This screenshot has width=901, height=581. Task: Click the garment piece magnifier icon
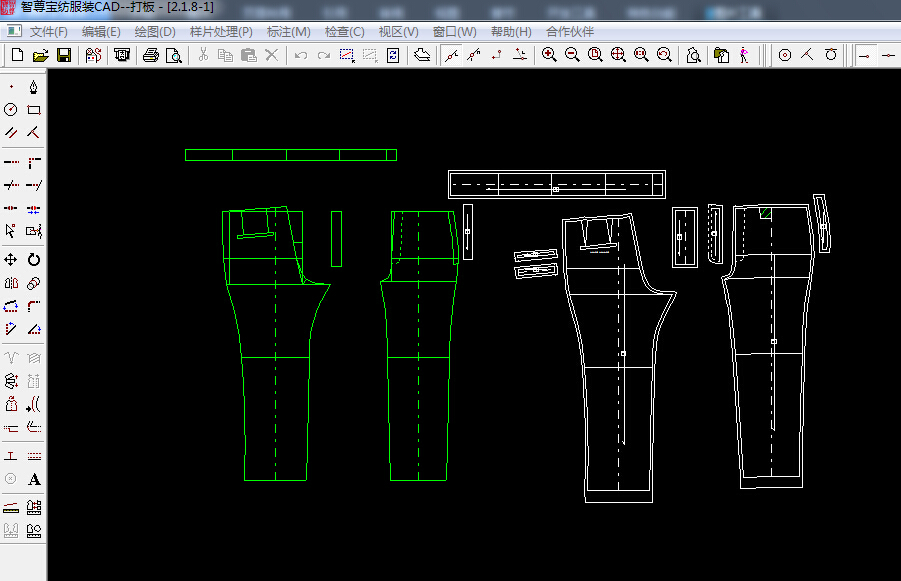pos(693,55)
